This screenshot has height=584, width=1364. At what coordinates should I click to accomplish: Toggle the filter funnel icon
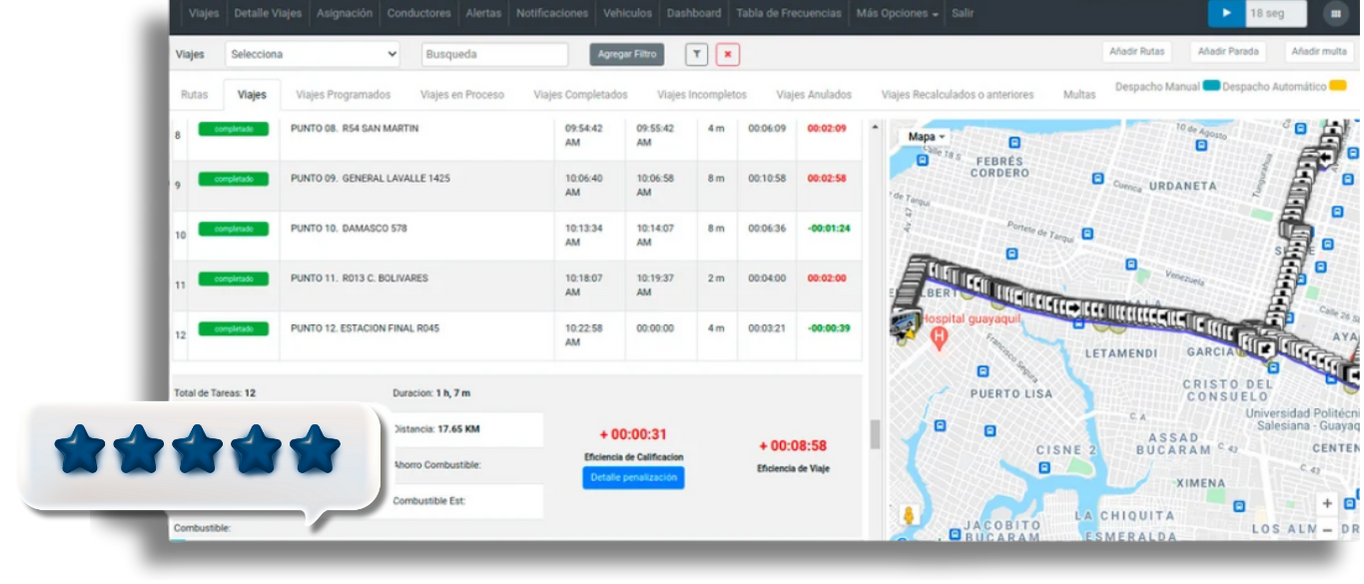click(697, 54)
